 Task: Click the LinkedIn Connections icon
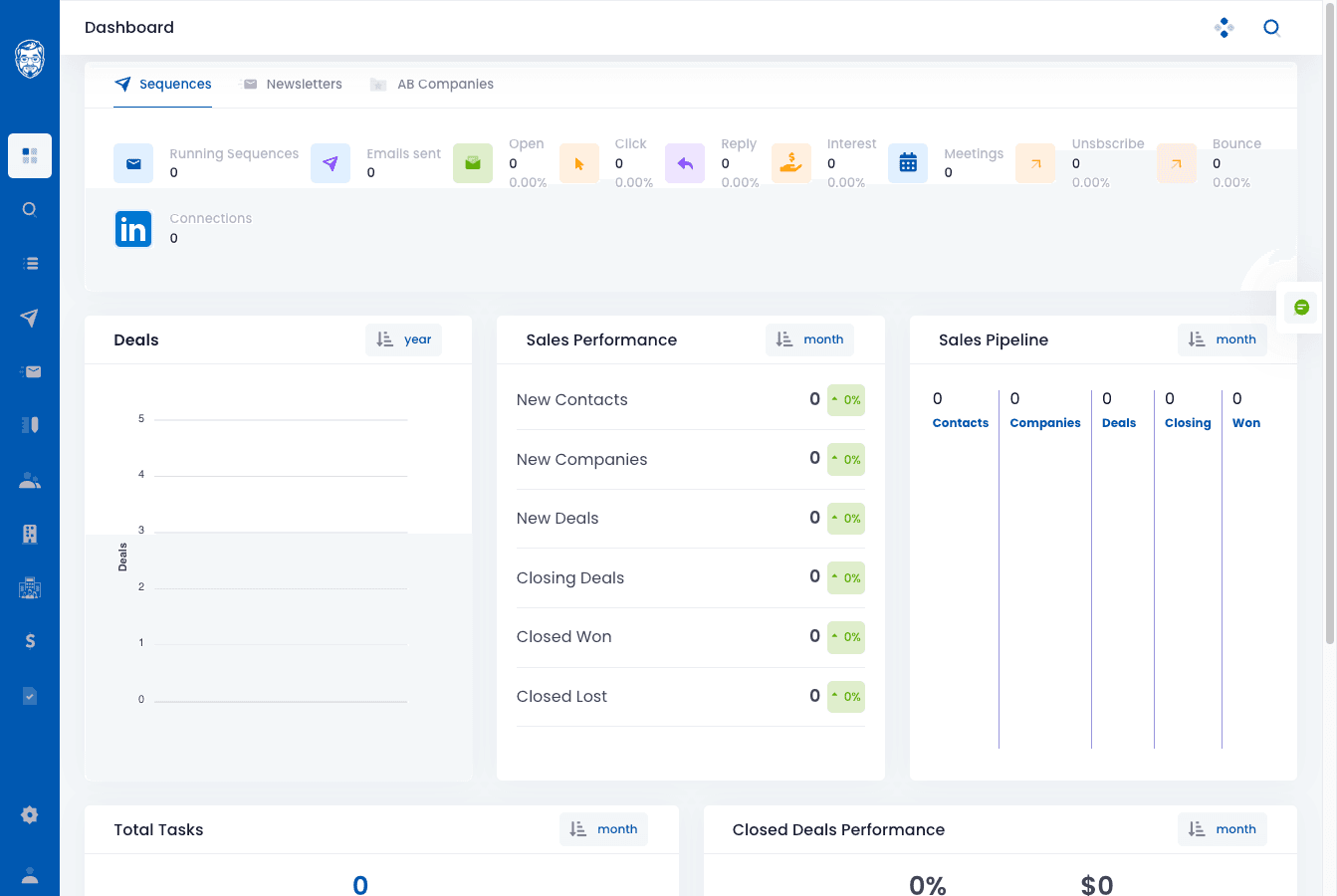coord(133,229)
